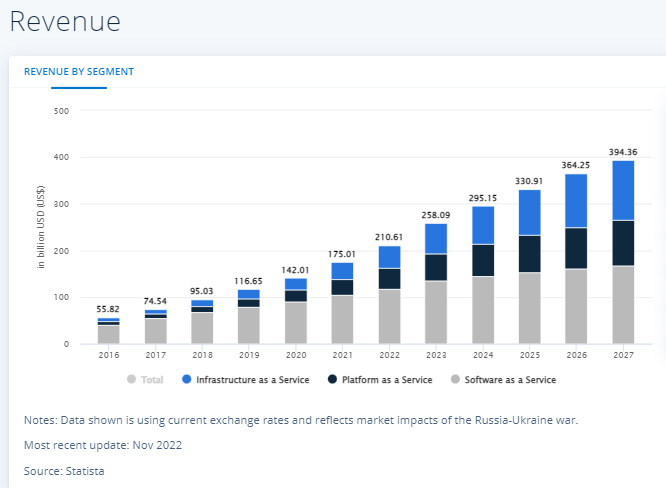This screenshot has width=666, height=488.
Task: Click the 116.65 total value label
Action: pos(248,281)
